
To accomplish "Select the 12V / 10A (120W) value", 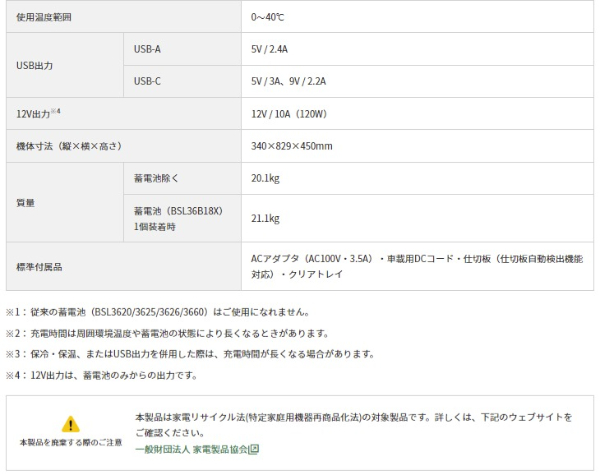I will 289,114.
